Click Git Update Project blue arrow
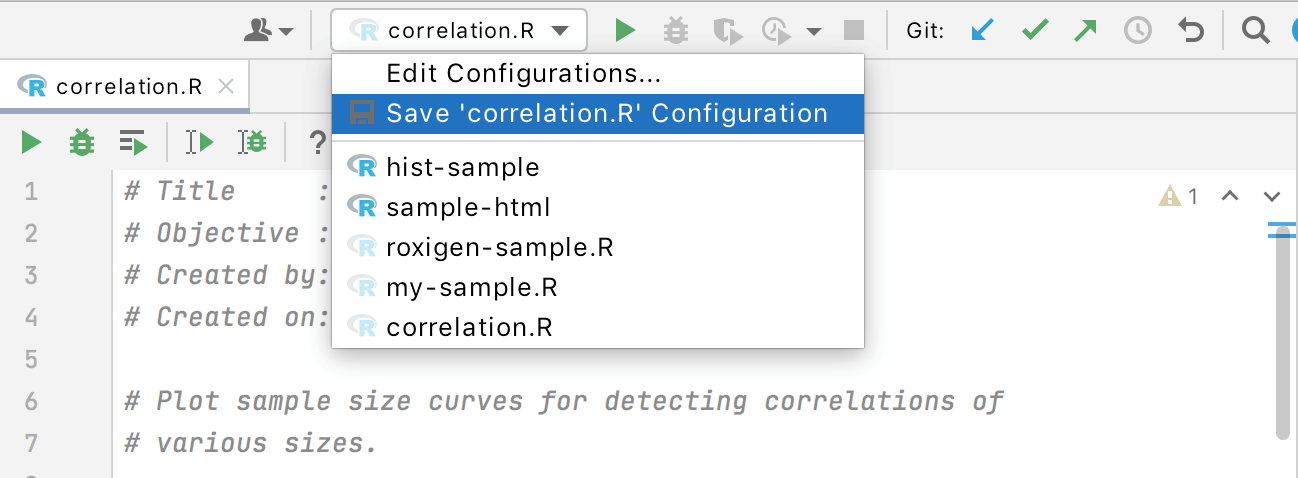 click(984, 31)
